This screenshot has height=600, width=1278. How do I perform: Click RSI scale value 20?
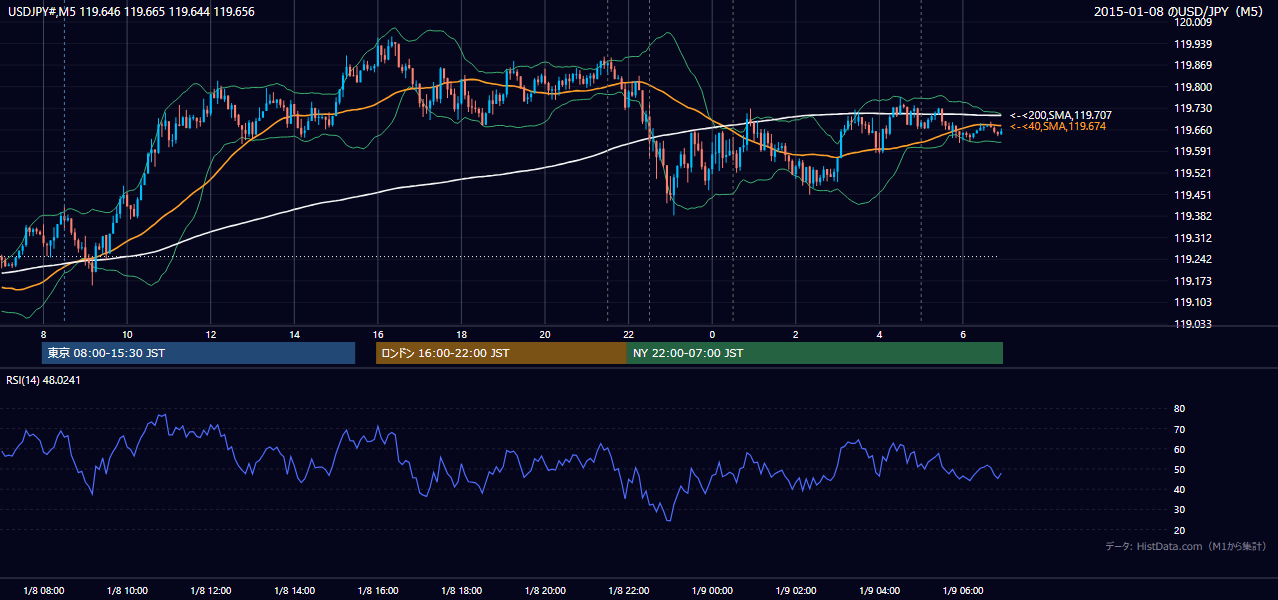1179,530
